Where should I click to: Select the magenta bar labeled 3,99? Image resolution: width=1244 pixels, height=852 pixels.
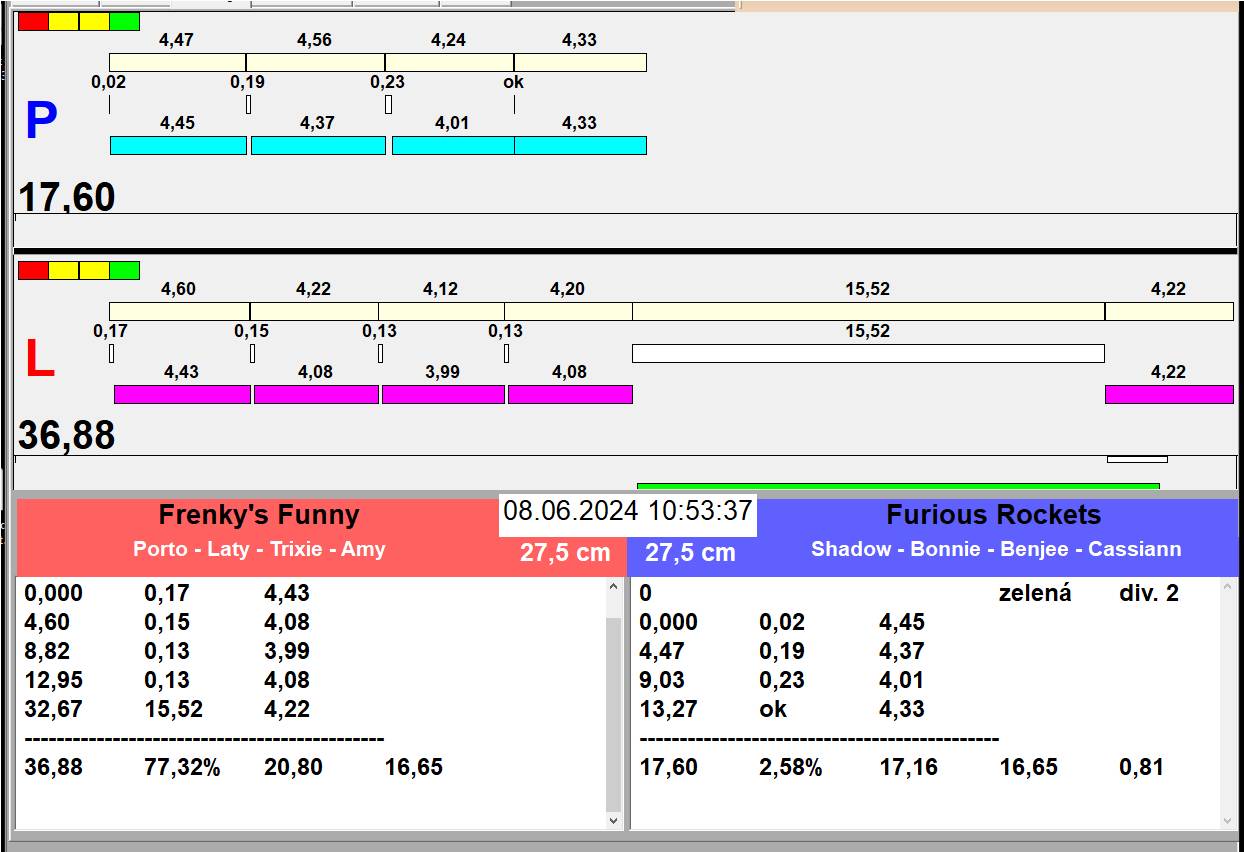pos(443,394)
